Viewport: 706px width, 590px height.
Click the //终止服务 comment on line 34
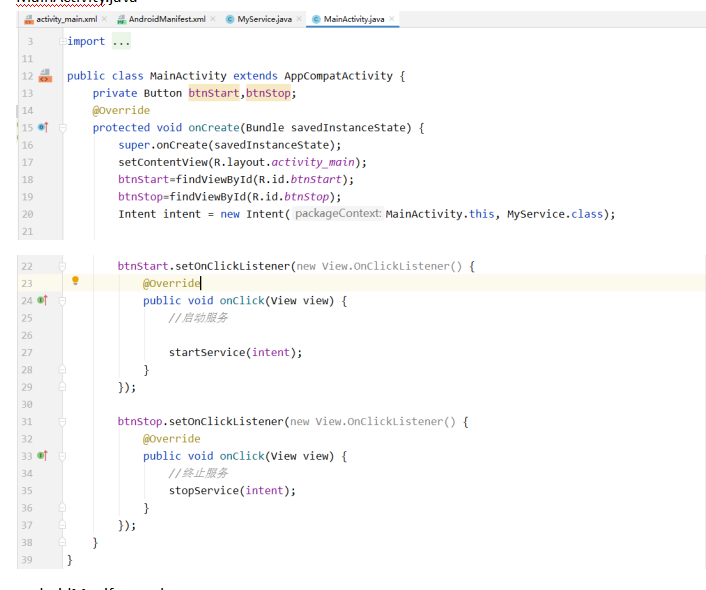pyautogui.click(x=199, y=473)
